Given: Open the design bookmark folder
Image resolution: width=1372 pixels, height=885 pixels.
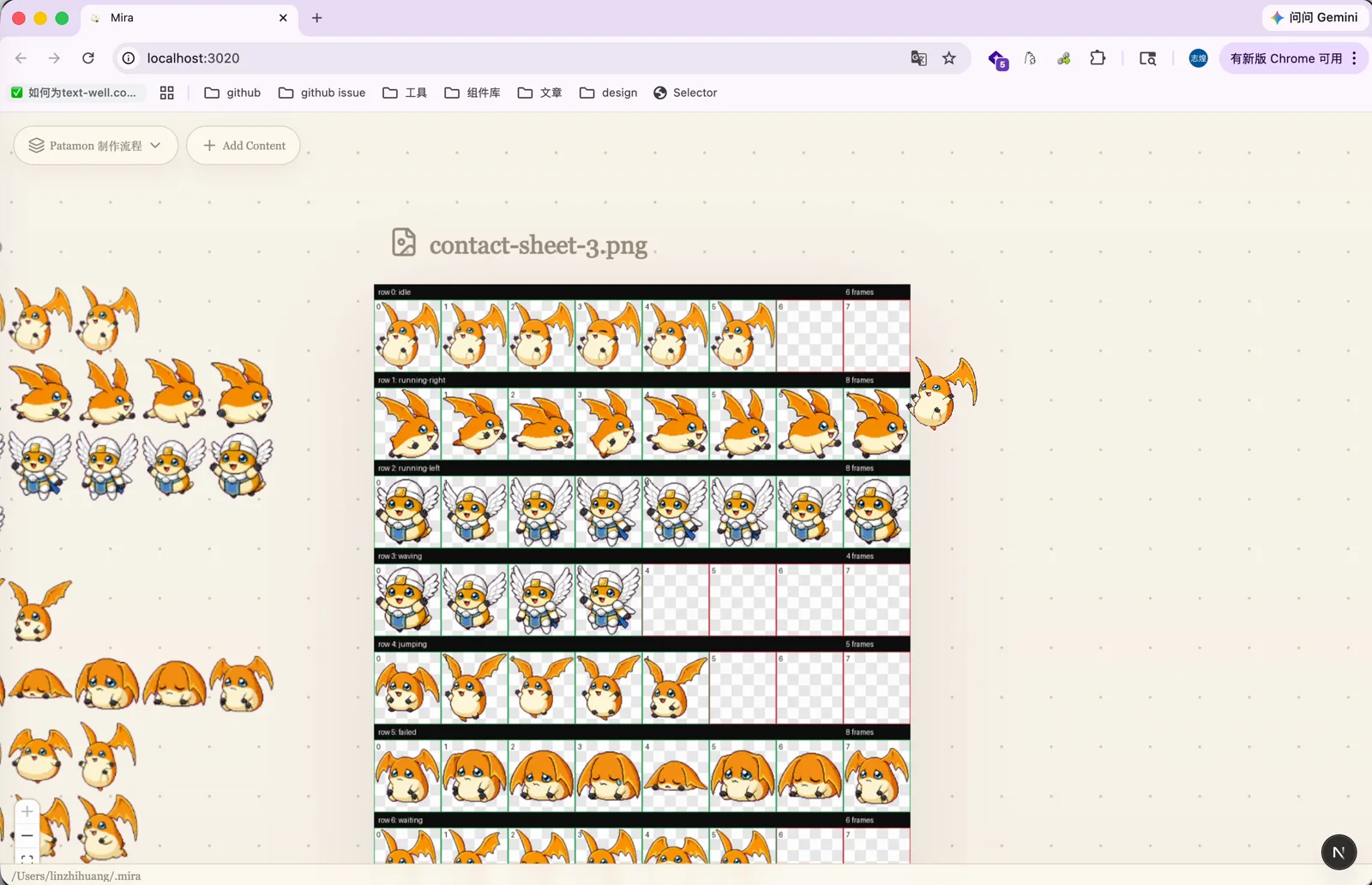Looking at the screenshot, I should [609, 93].
